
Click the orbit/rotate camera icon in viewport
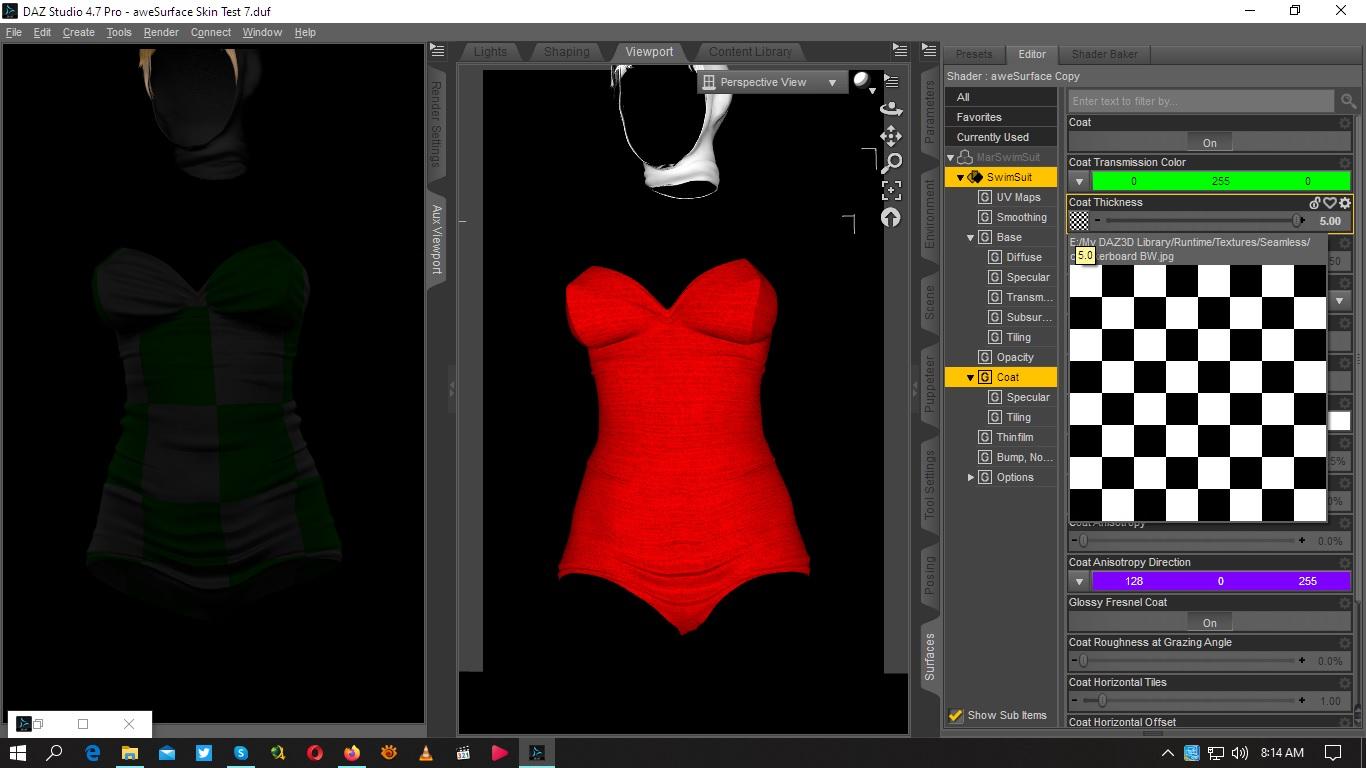pos(891,108)
